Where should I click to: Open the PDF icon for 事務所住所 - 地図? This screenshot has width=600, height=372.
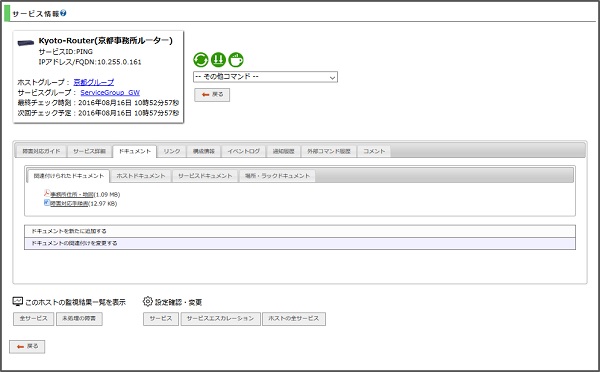click(x=47, y=193)
